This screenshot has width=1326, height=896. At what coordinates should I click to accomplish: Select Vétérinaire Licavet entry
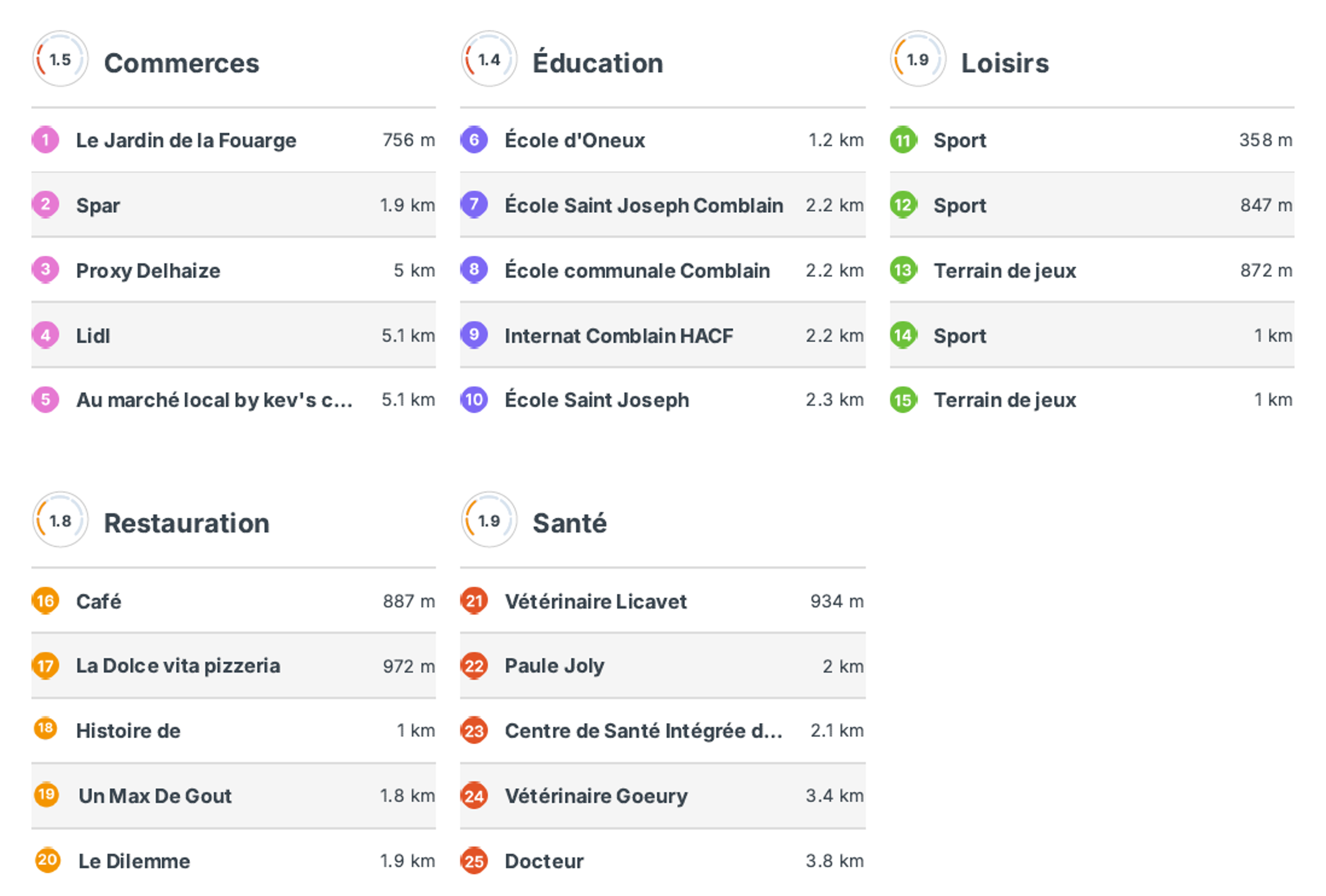[595, 602]
